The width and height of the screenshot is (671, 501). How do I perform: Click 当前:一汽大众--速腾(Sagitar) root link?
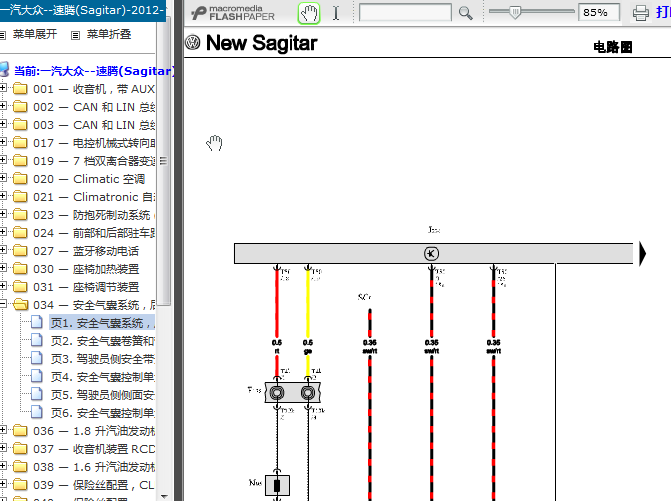coord(94,71)
